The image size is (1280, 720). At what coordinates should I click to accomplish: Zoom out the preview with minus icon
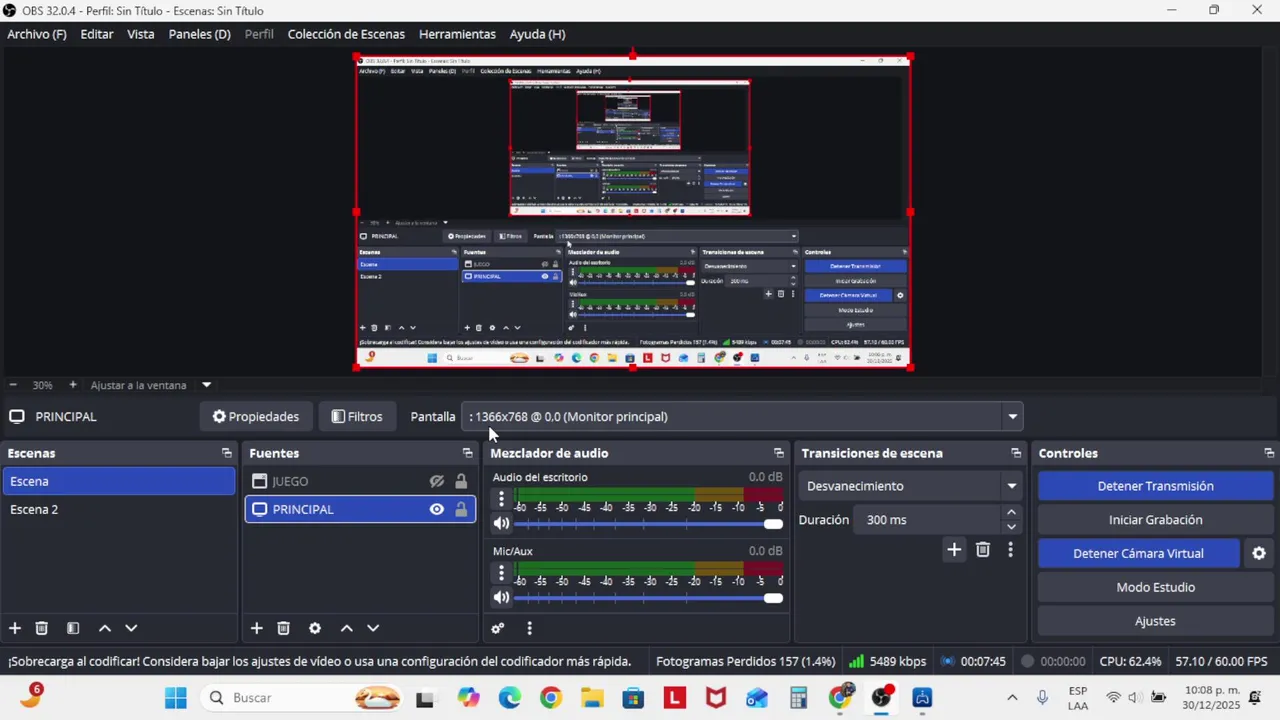(x=13, y=385)
